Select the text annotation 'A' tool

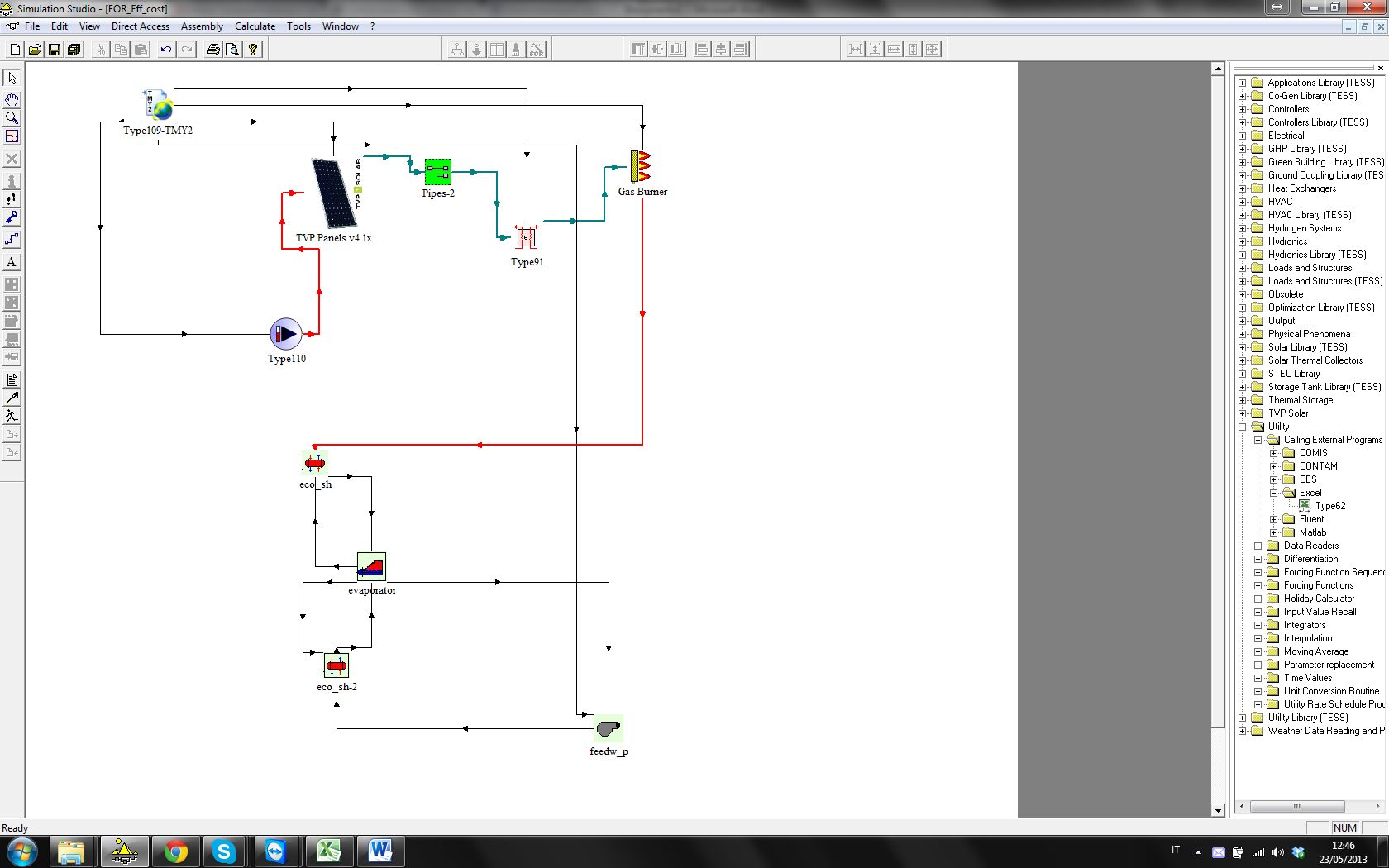(x=12, y=262)
